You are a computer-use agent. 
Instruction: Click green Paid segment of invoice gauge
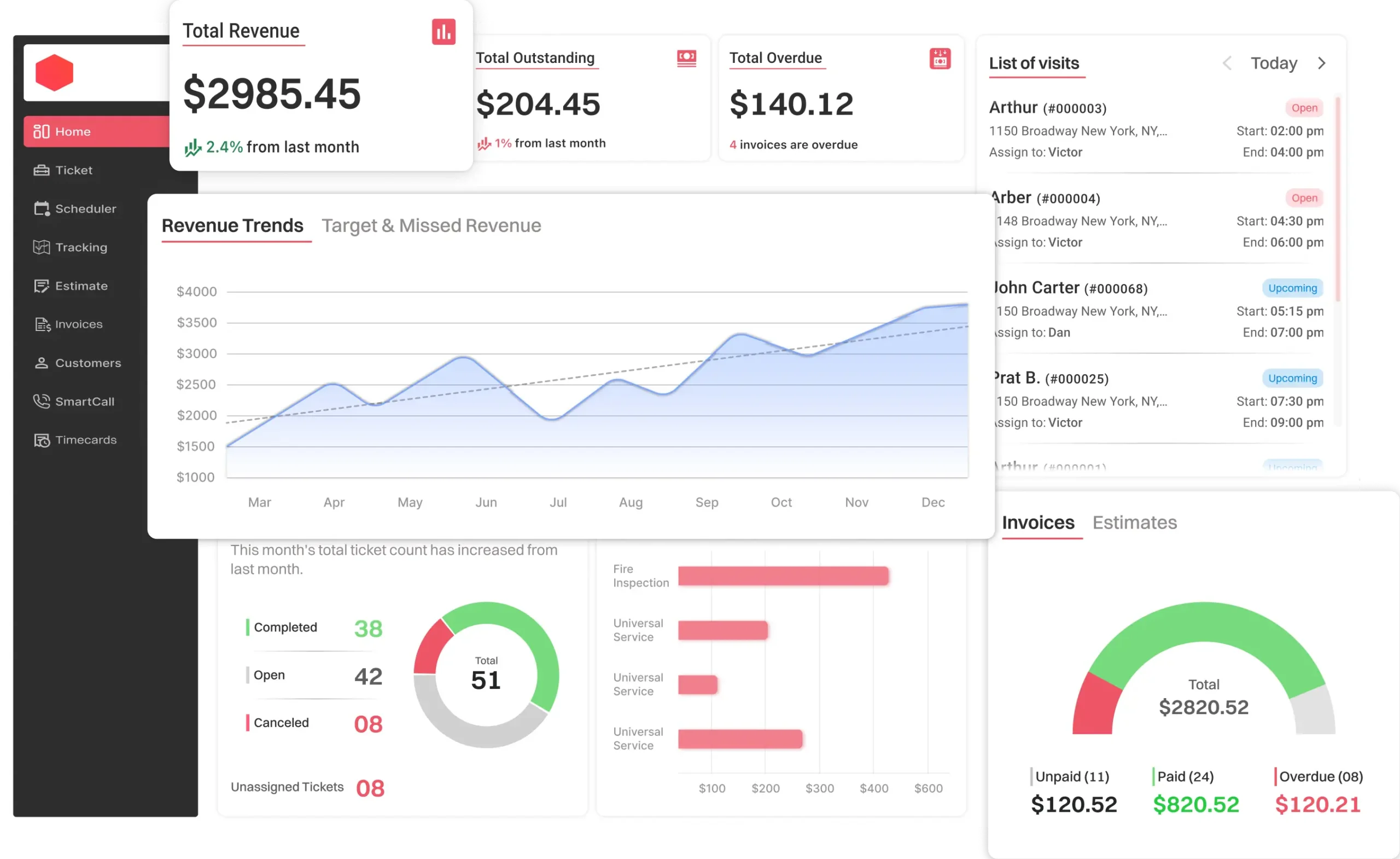tap(1205, 623)
